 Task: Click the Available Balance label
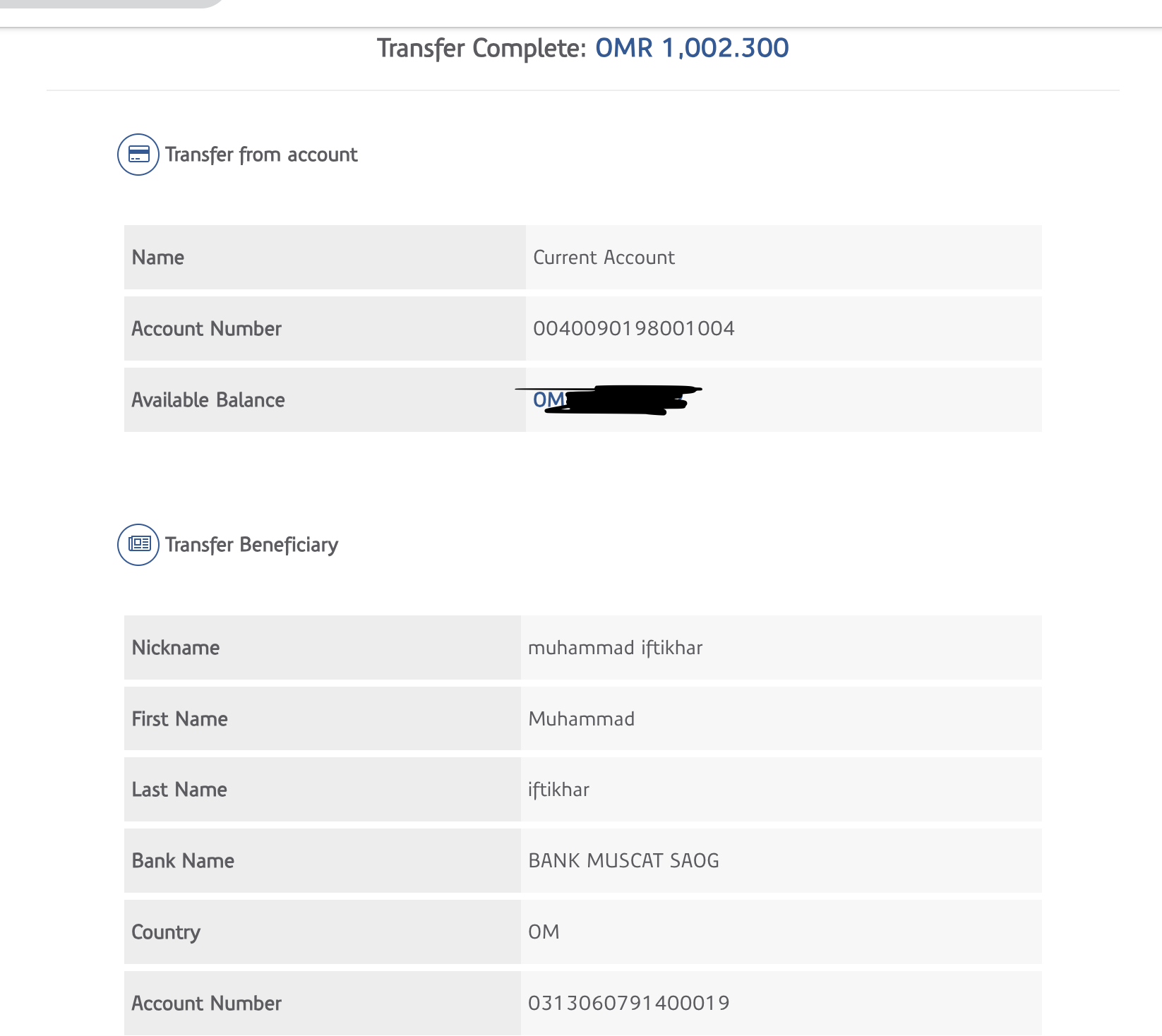tap(208, 400)
